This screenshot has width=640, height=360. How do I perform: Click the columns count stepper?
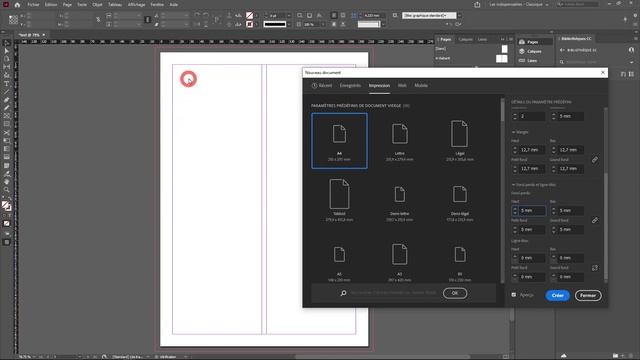(x=515, y=116)
